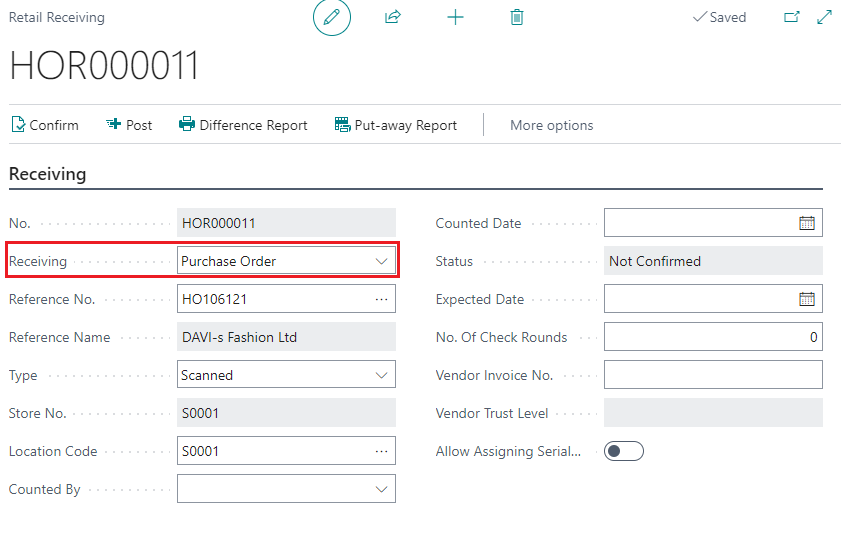The width and height of the screenshot is (854, 535).
Task: Delete record using trash icon
Action: (x=517, y=17)
